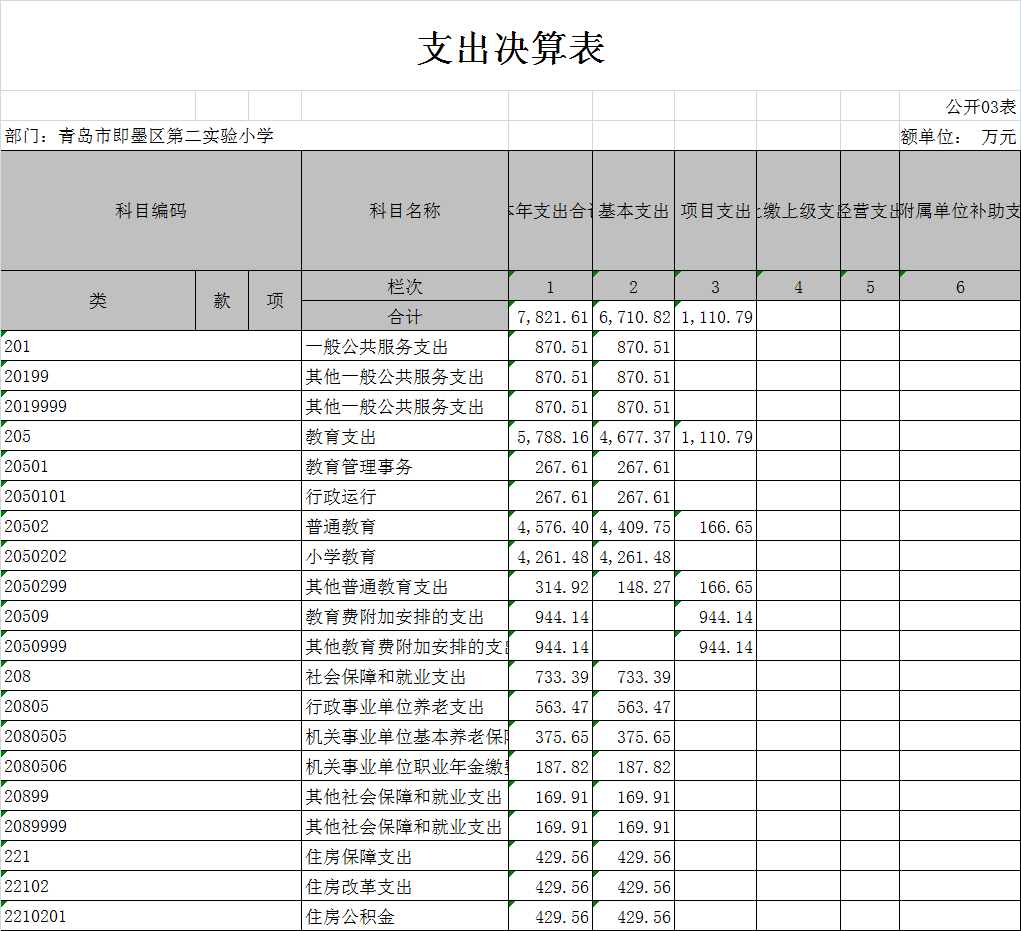Click the 款 sub-header cell
Viewport: 1021px width, 931px height.
point(222,301)
